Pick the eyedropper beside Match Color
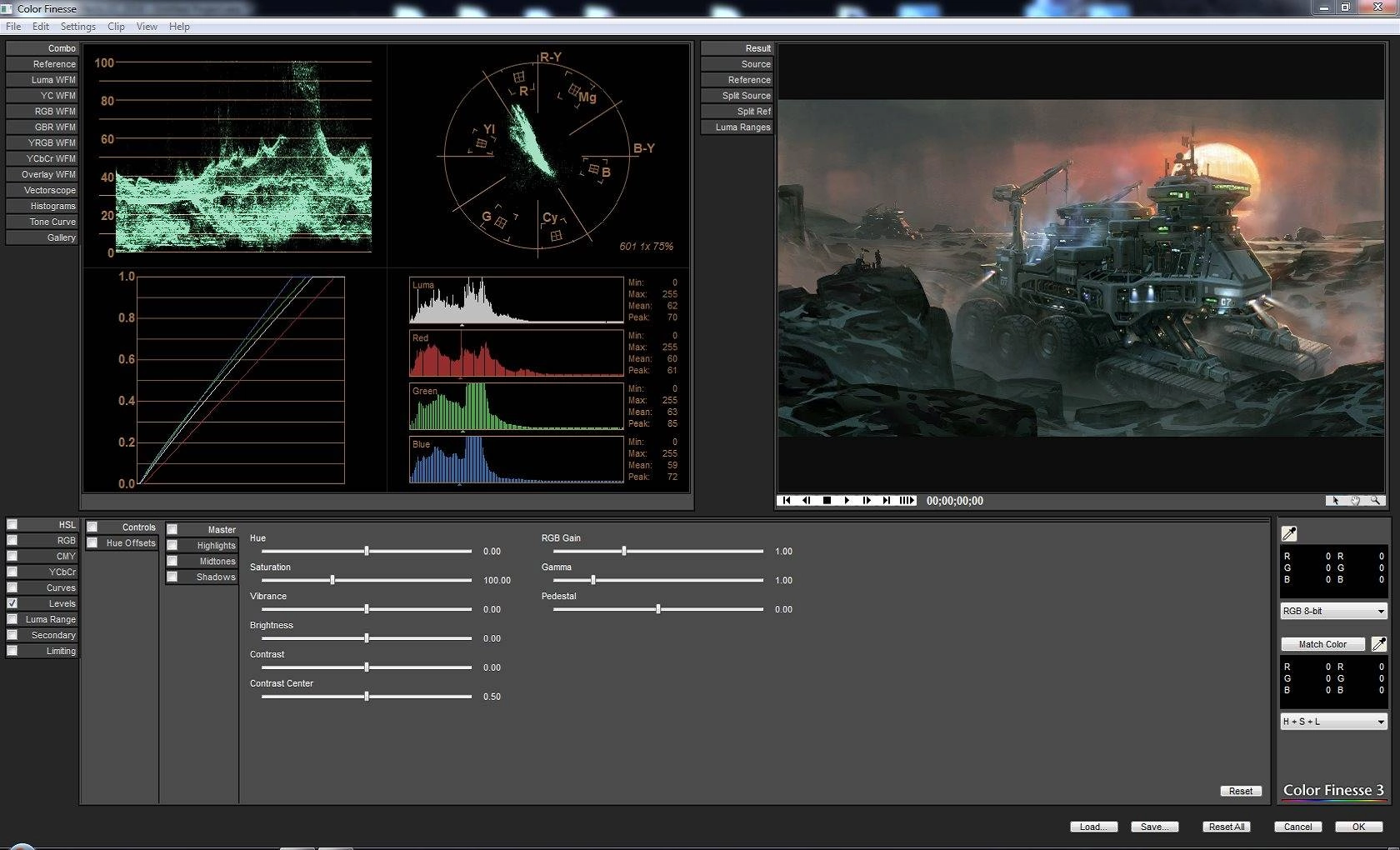The width and height of the screenshot is (1400, 850). coord(1379,643)
